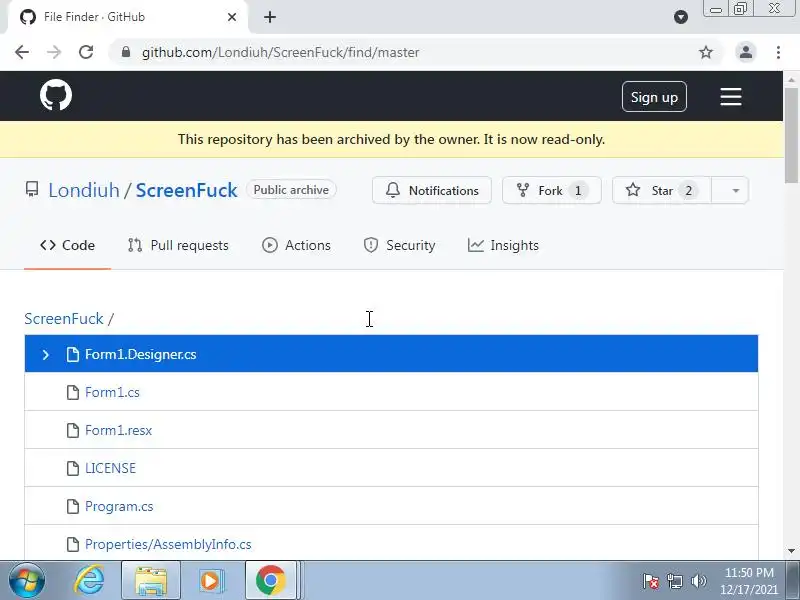Click the network tray icon
This screenshot has height=600, width=800.
click(x=674, y=581)
